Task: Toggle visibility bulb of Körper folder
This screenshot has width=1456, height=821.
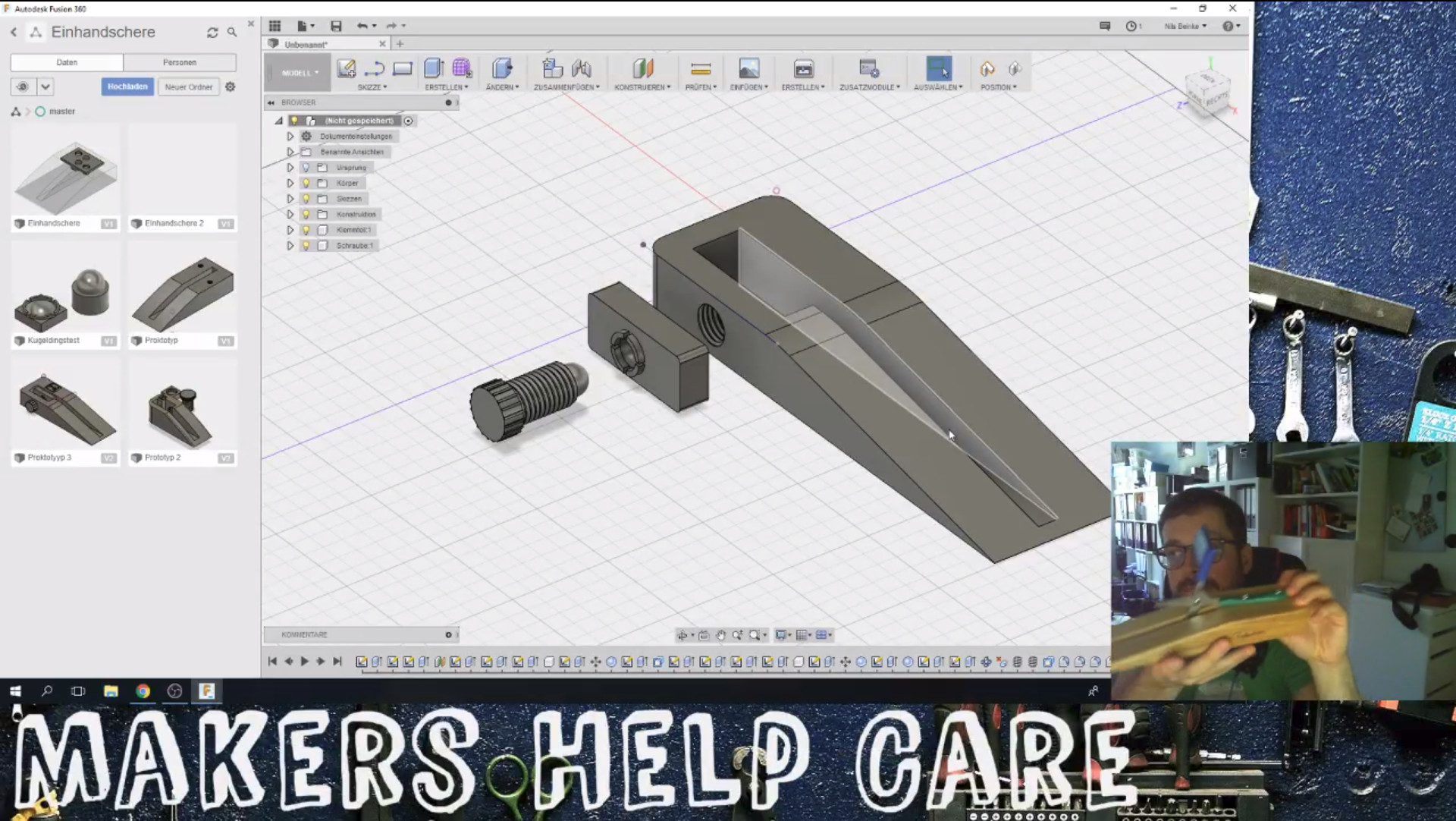Action: click(x=306, y=184)
